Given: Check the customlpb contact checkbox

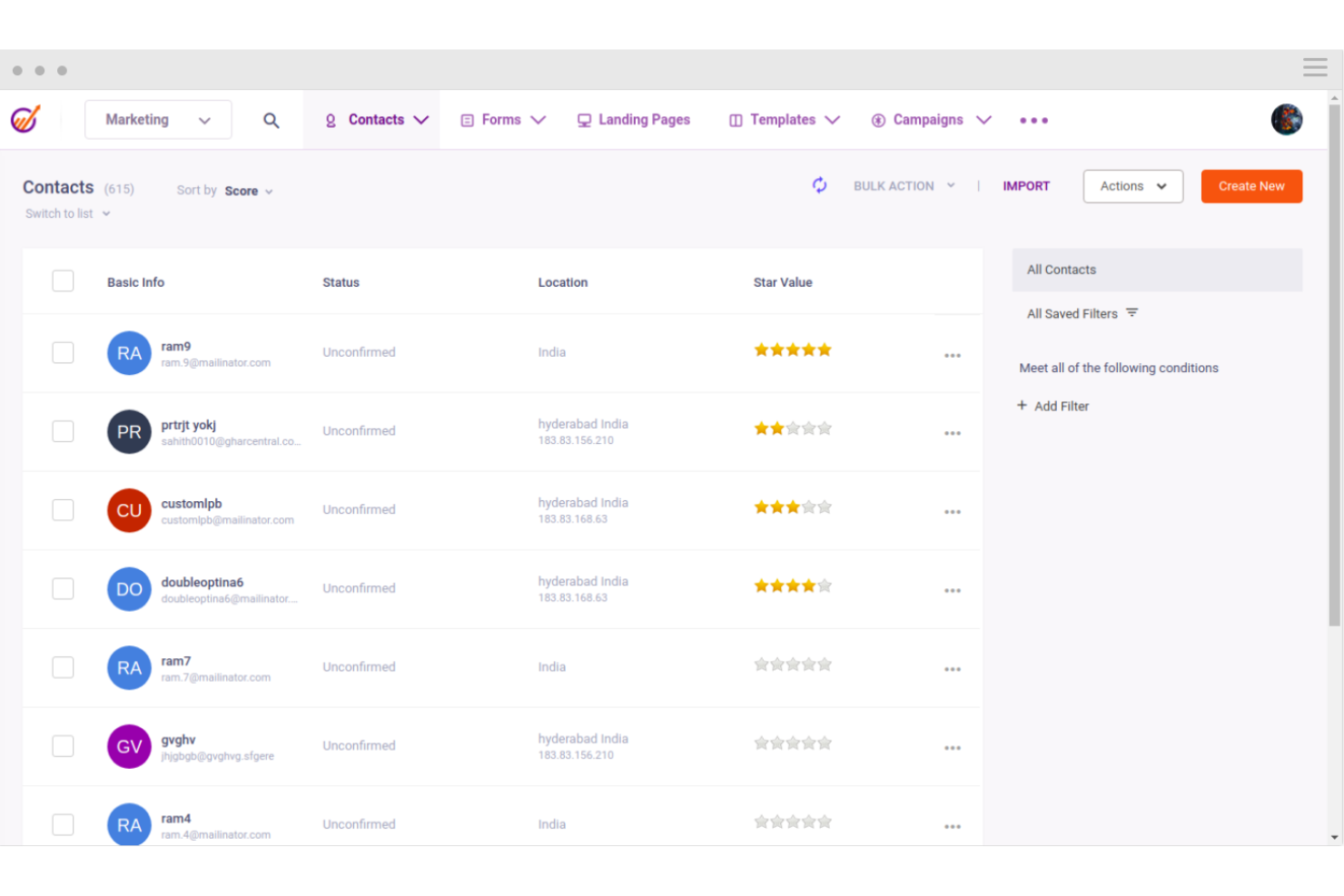Looking at the screenshot, I should 63,510.
